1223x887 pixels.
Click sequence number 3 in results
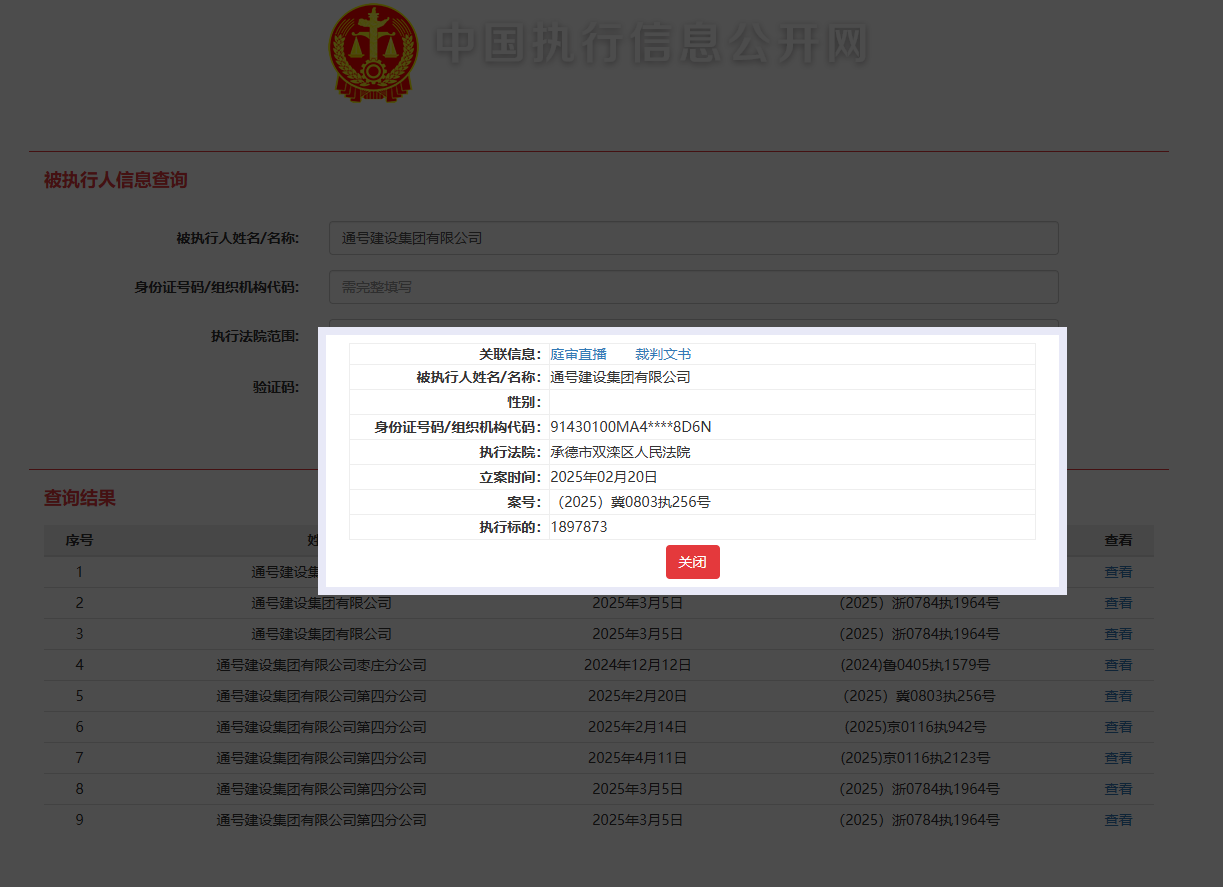[x=80, y=634]
